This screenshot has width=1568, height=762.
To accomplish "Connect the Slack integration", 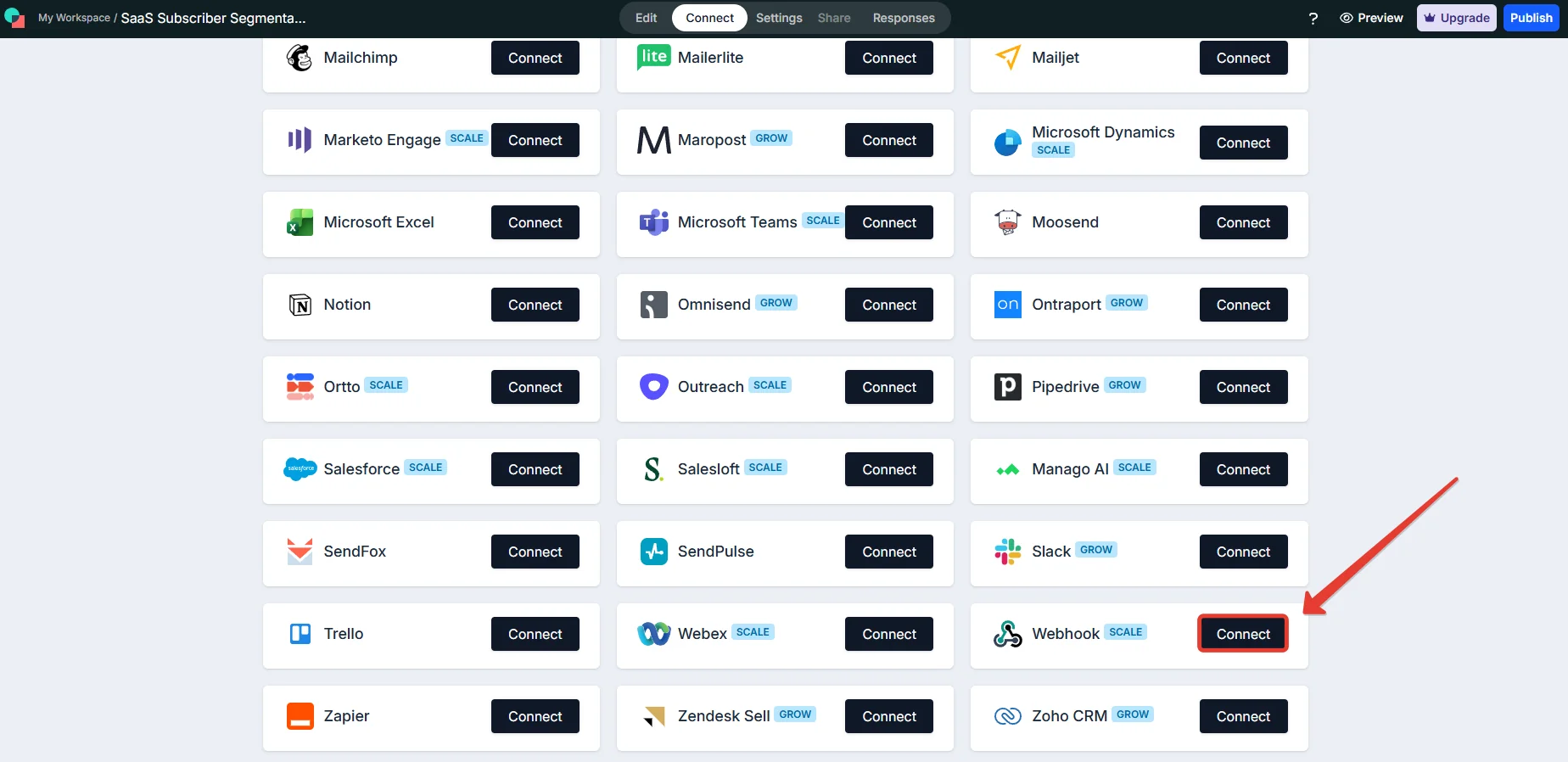I will 1243,552.
